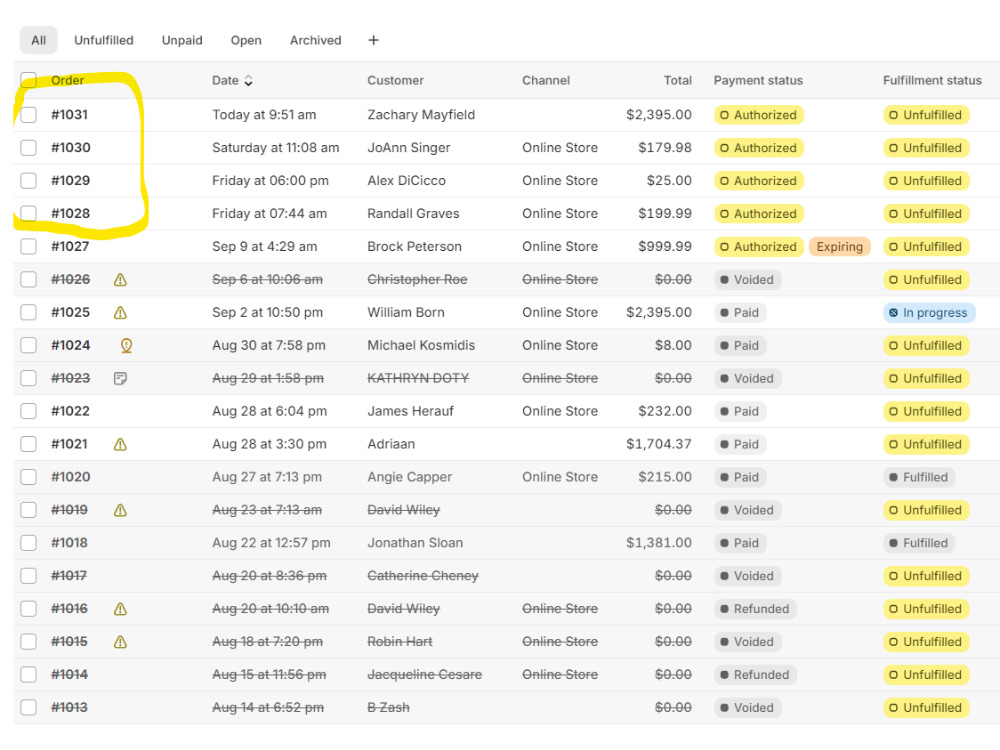Screen dimensions: 1000x750
Task: Open order #1030
Action: (71, 148)
